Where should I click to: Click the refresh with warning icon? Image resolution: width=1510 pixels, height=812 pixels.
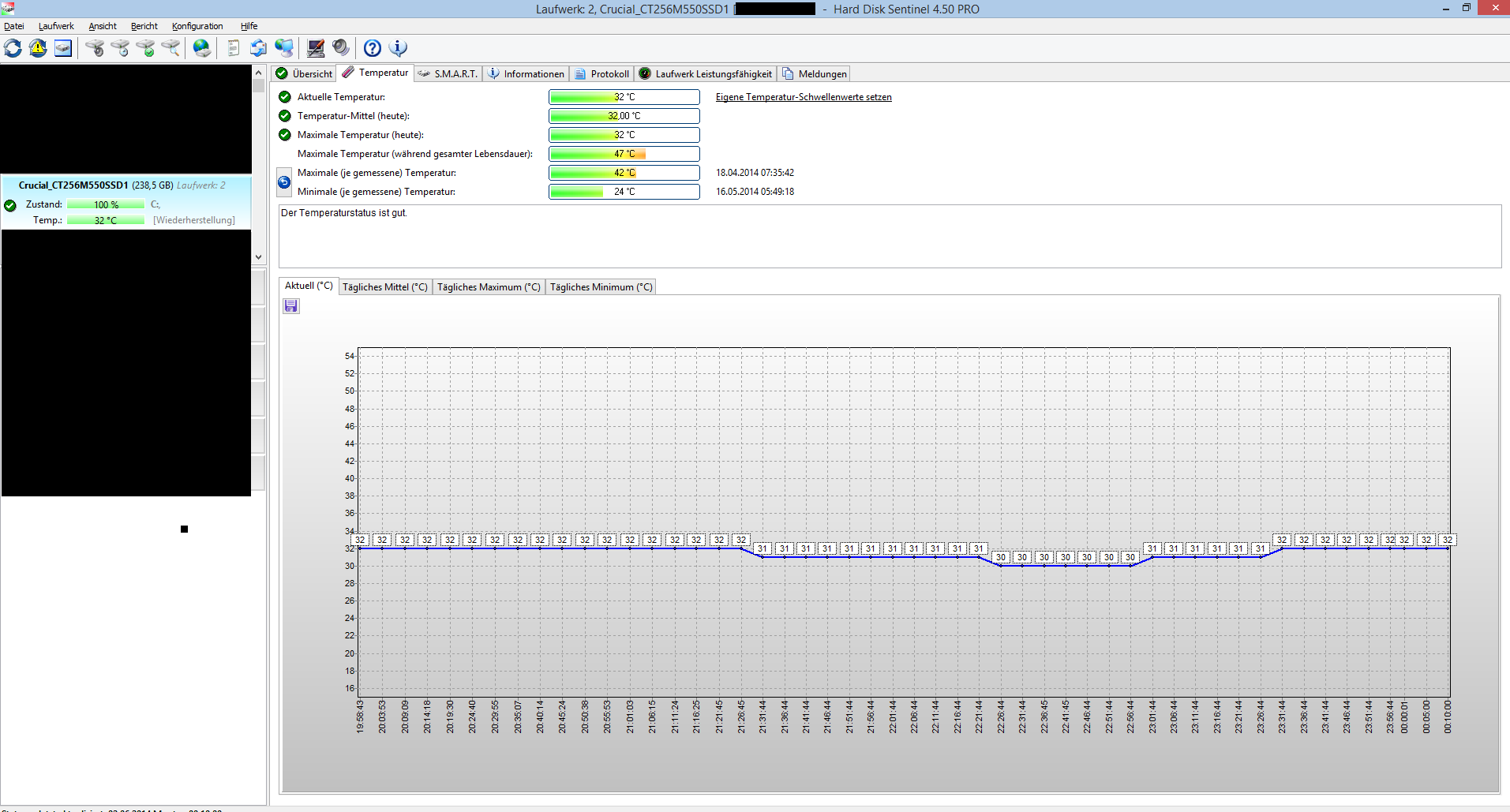pyautogui.click(x=38, y=48)
